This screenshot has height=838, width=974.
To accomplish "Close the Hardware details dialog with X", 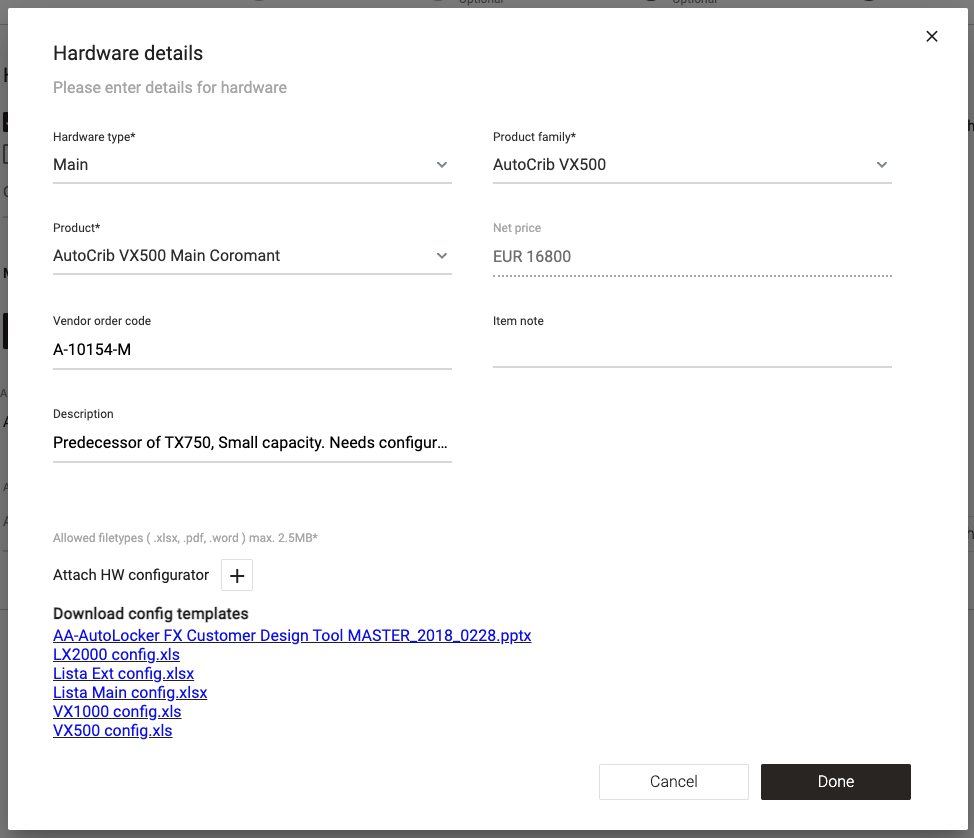I will pos(932,37).
